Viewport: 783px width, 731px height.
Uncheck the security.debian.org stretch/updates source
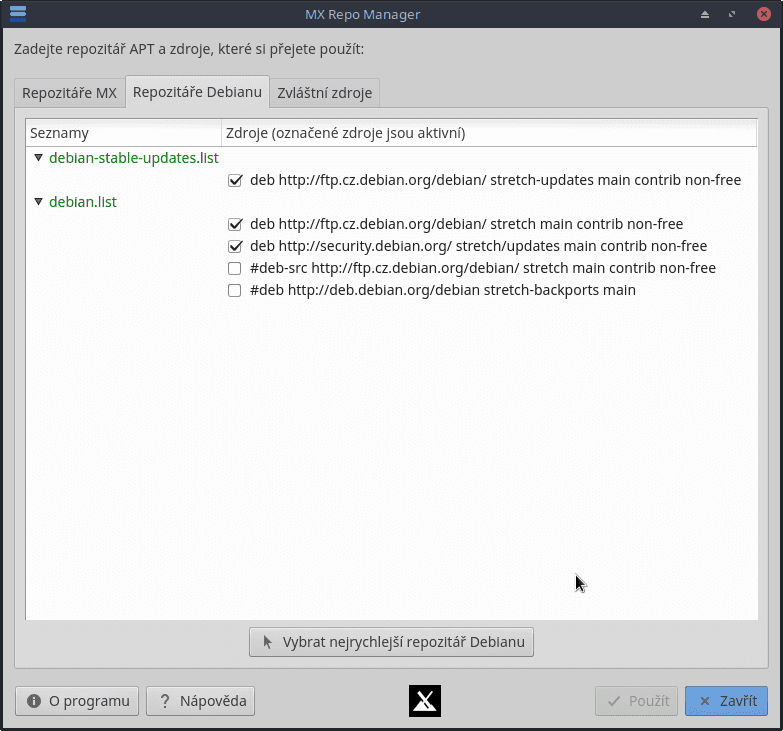(x=235, y=246)
